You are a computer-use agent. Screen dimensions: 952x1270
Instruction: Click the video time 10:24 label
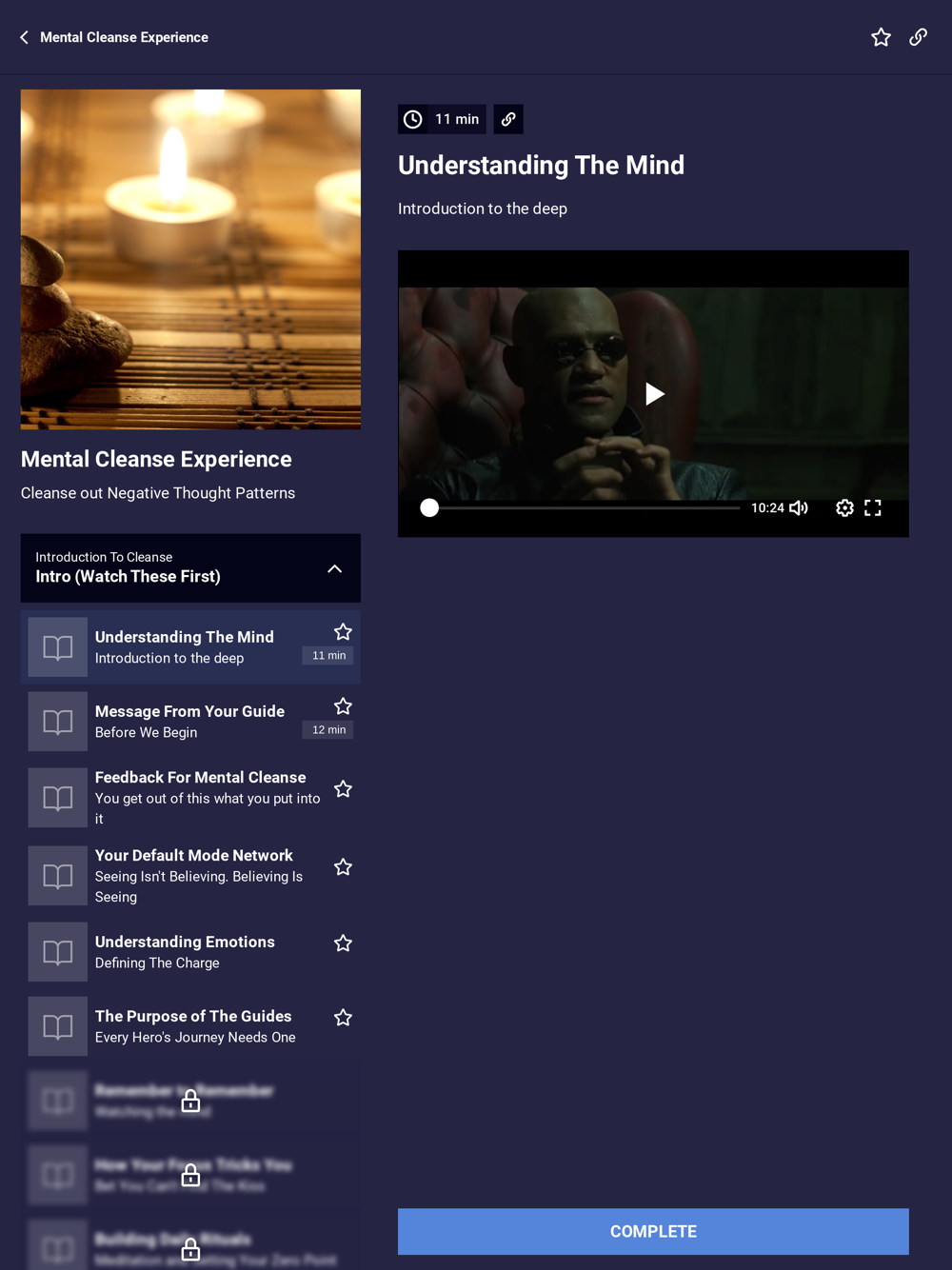767,508
